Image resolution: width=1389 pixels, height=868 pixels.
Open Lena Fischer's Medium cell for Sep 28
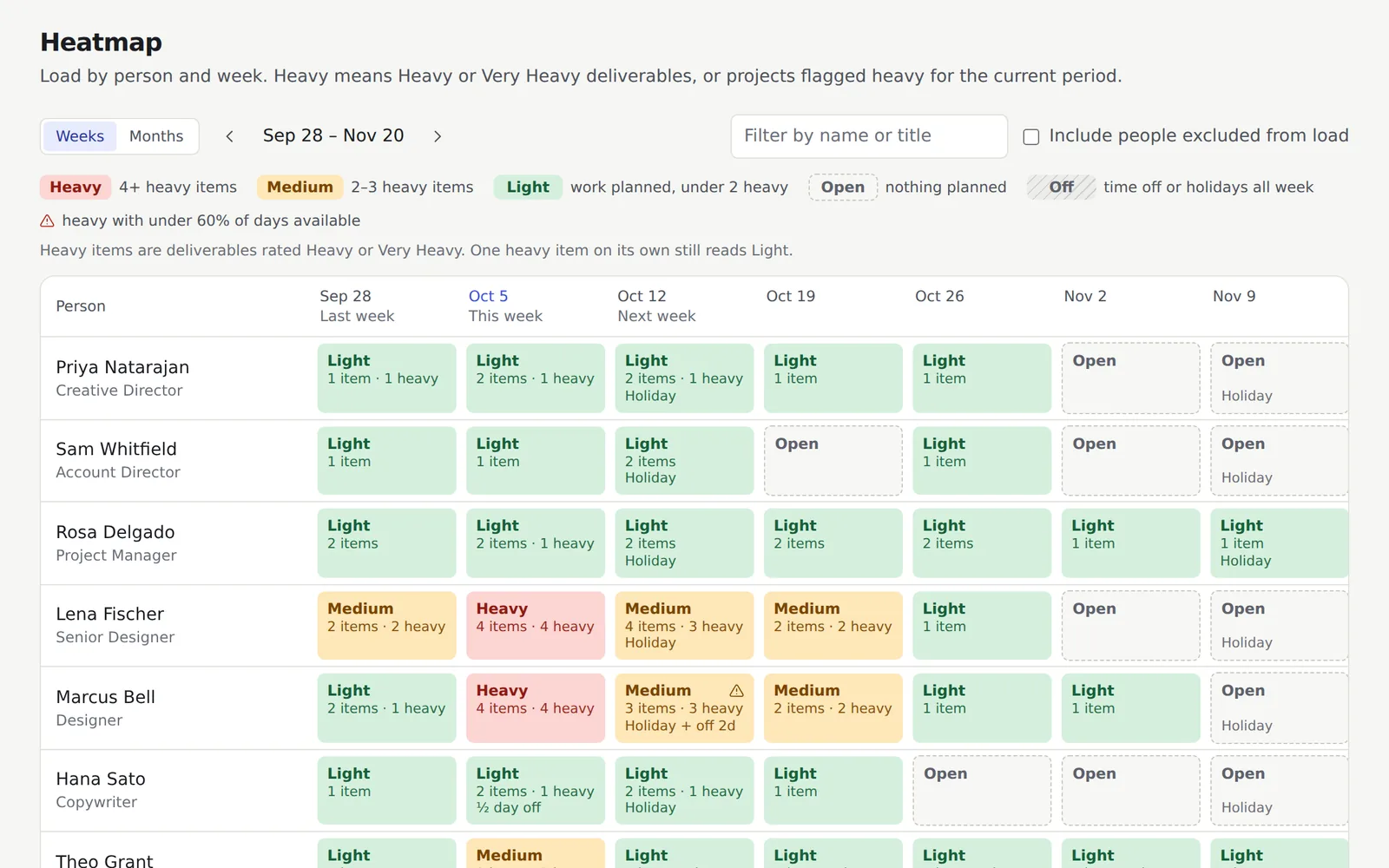point(386,626)
